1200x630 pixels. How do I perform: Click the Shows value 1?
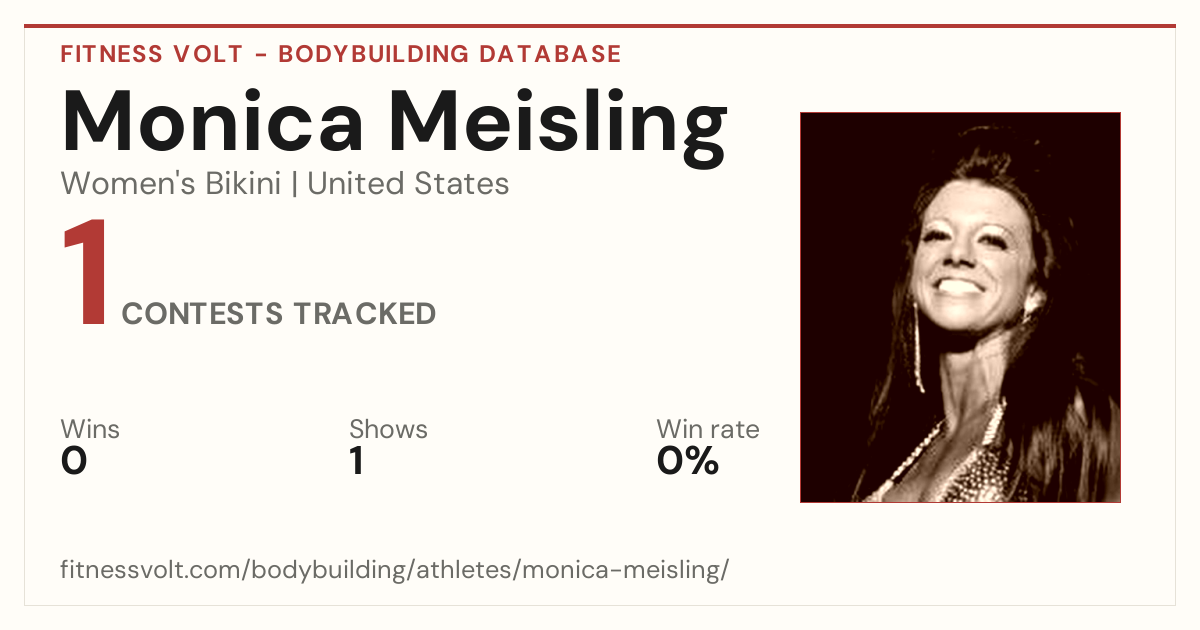[357, 461]
